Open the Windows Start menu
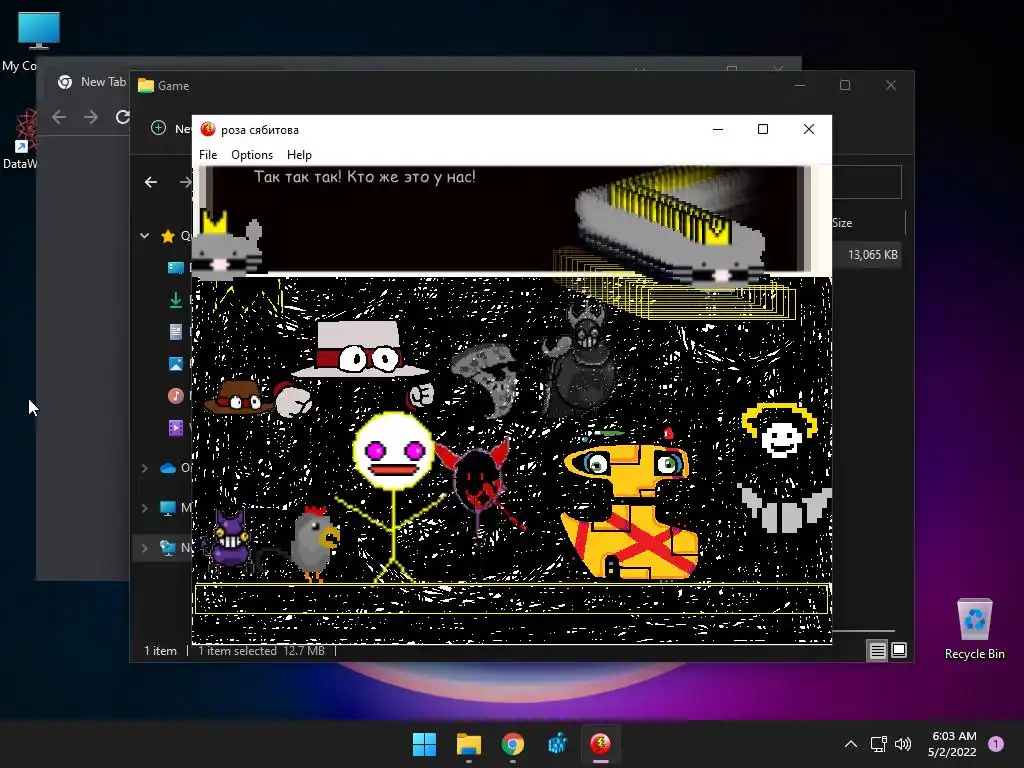The width and height of the screenshot is (1024, 768). [424, 744]
